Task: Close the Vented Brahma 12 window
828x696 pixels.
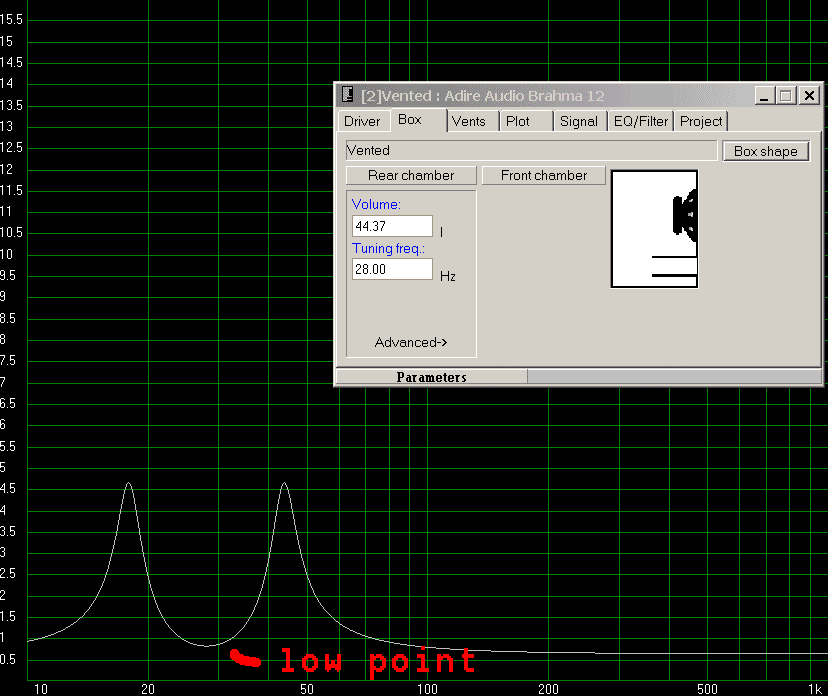Action: point(809,96)
